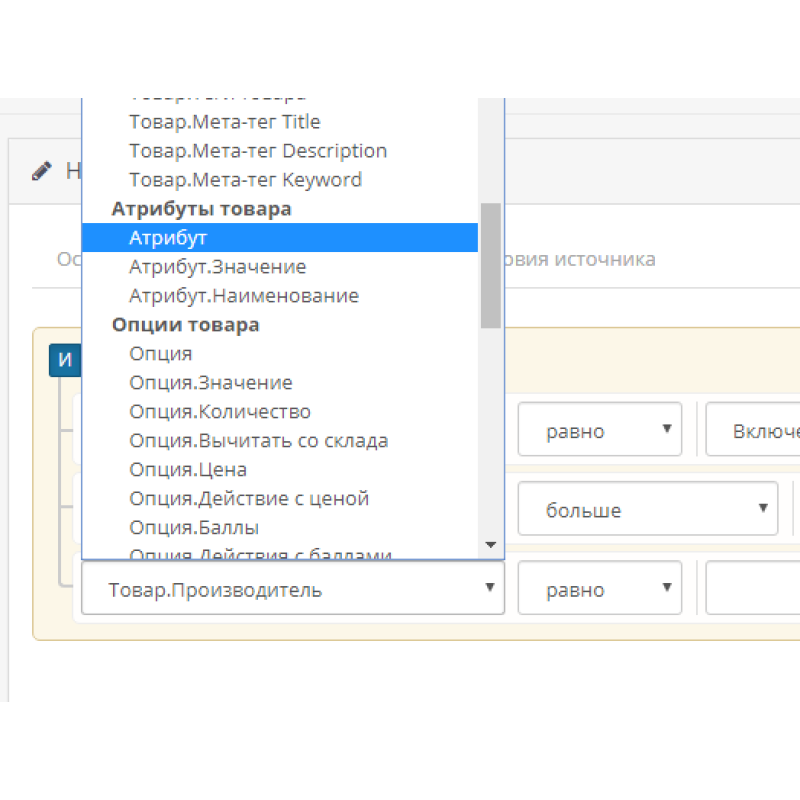
Task: Pick the Опция item in dropdown
Action: pos(160,354)
